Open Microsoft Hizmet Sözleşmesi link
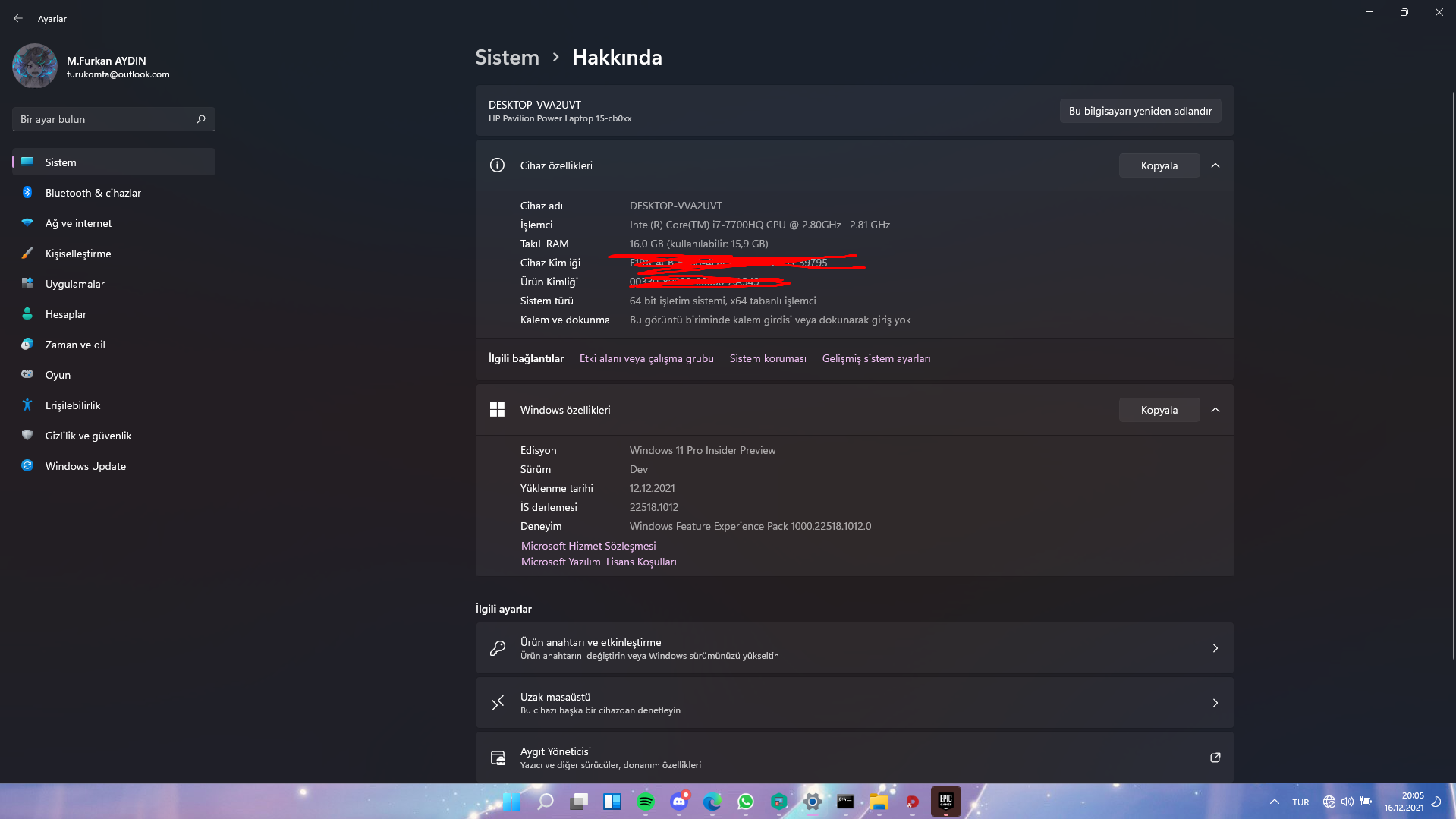1456x819 pixels. tap(588, 546)
